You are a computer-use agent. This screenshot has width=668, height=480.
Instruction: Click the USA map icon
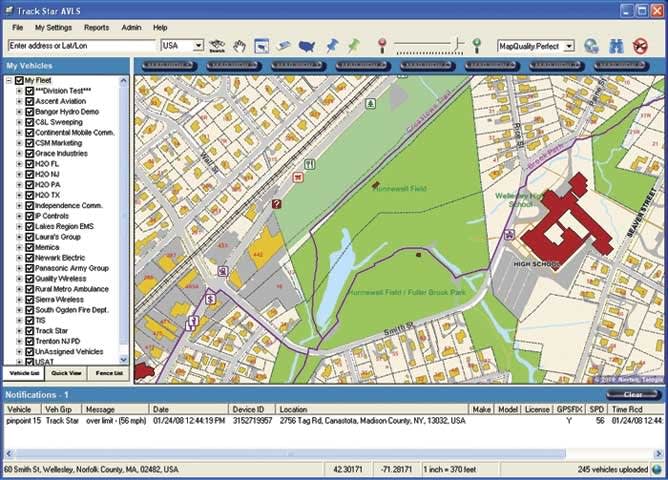click(x=307, y=46)
